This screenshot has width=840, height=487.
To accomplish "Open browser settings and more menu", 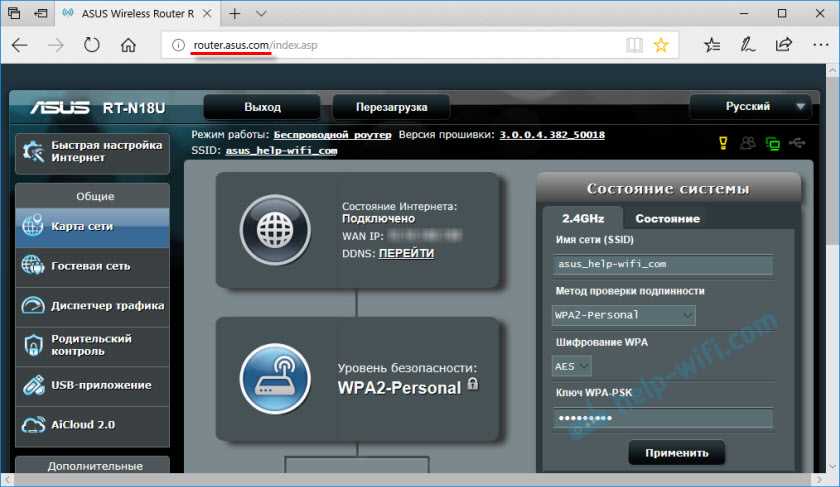I will tap(821, 45).
